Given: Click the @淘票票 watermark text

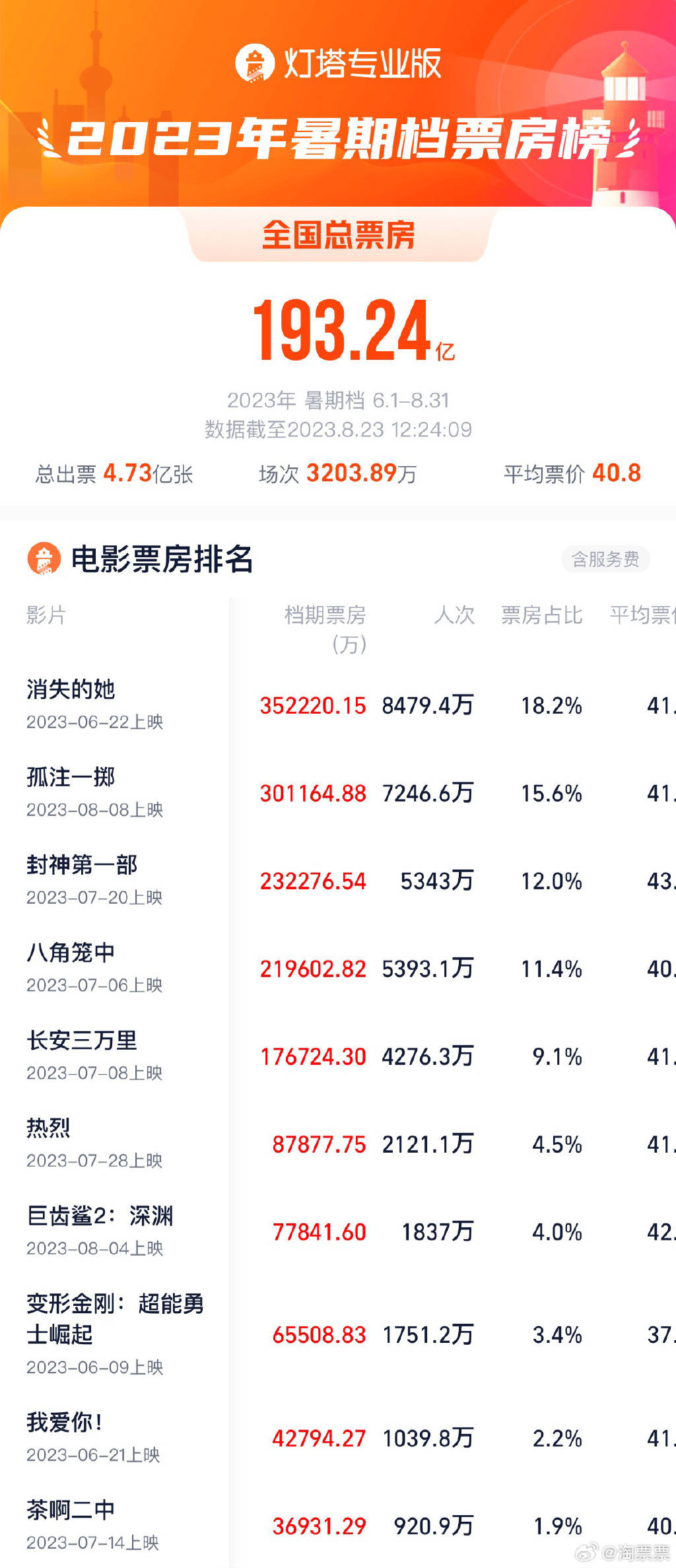Looking at the screenshot, I should coord(637,1552).
